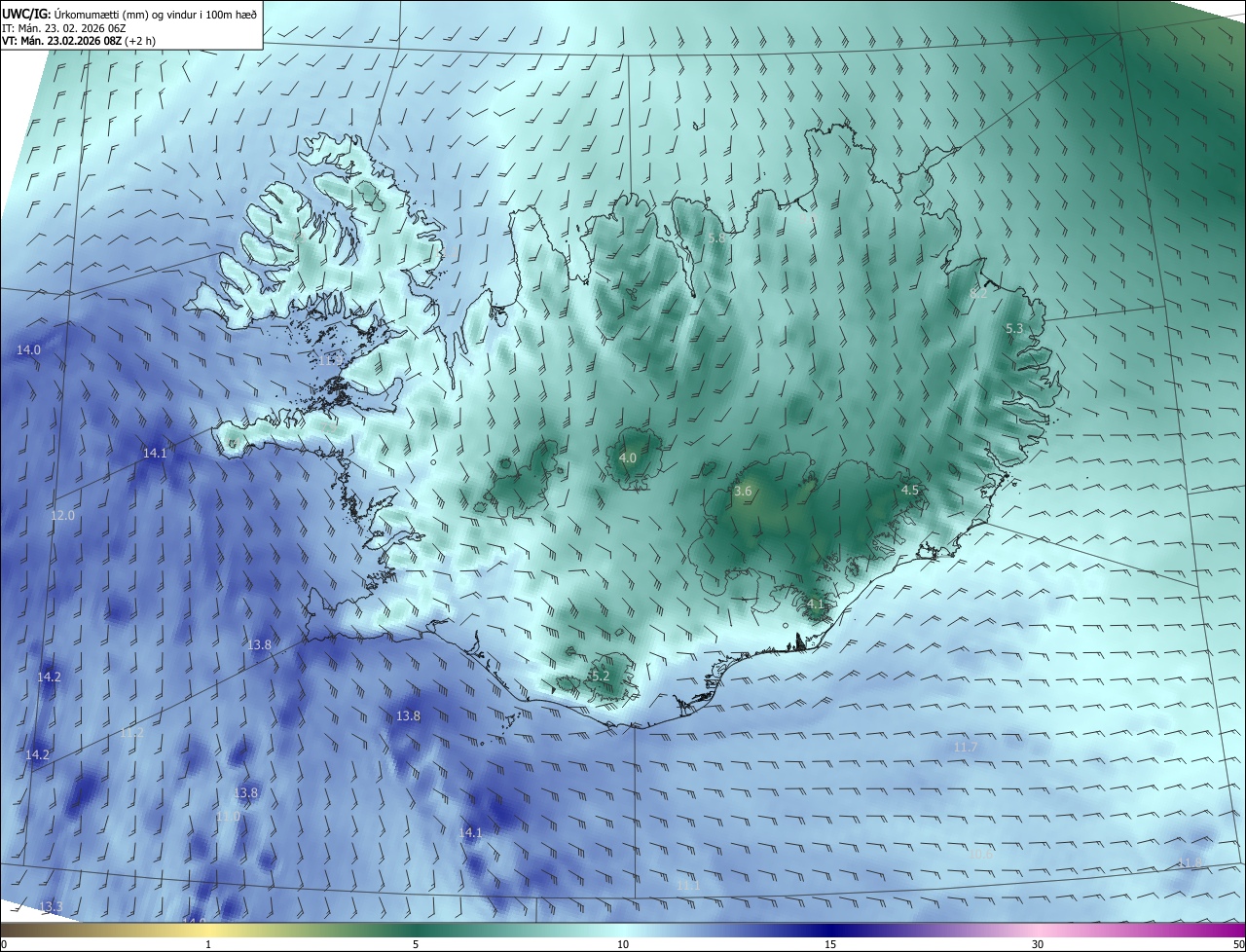Select the 5.2 value label
This screenshot has width=1246, height=952.
(x=600, y=676)
